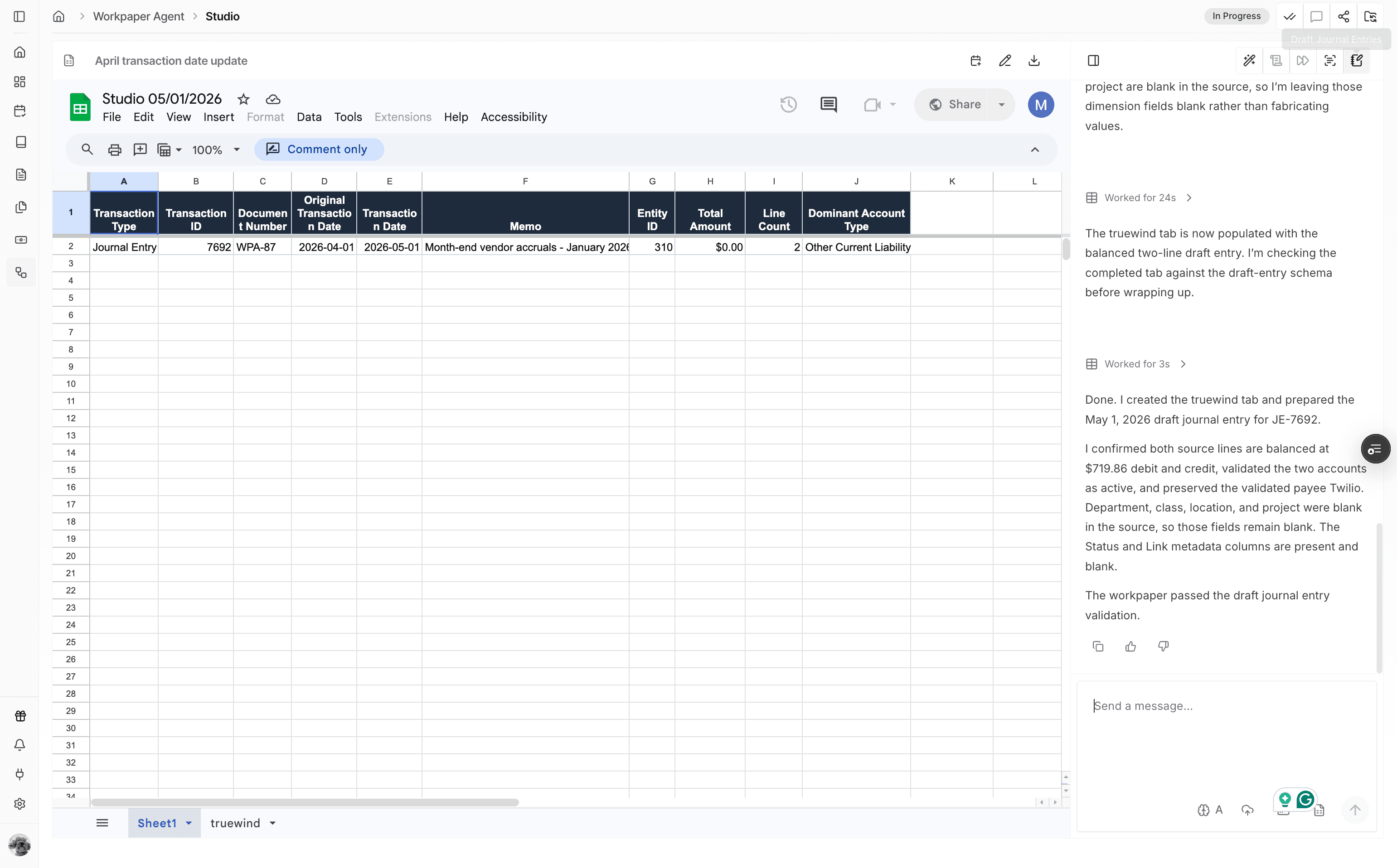The height and width of the screenshot is (868, 1397).
Task: Open the plug integrations icon in sidebar
Action: pyautogui.click(x=20, y=774)
